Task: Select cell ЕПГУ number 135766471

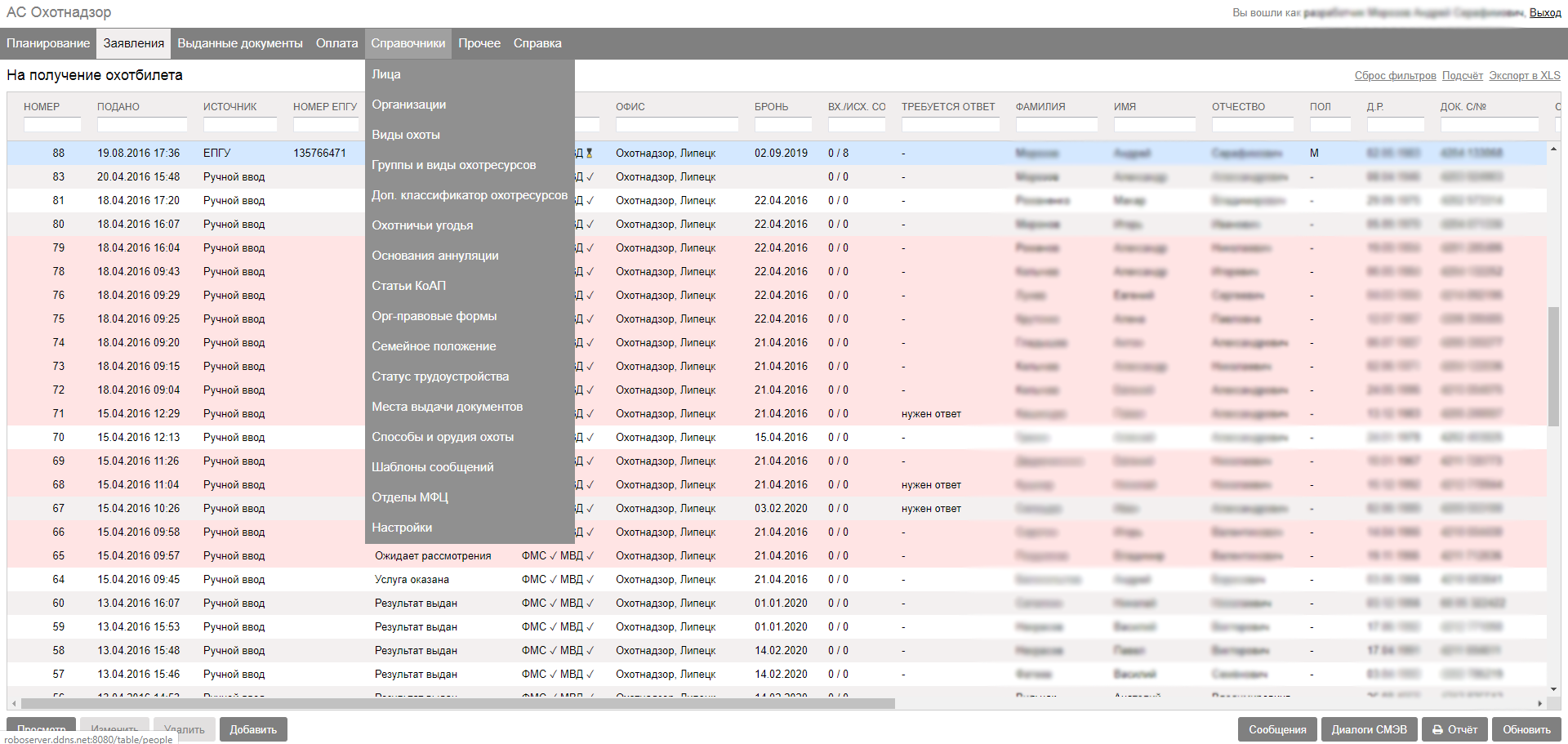Action: (x=319, y=153)
